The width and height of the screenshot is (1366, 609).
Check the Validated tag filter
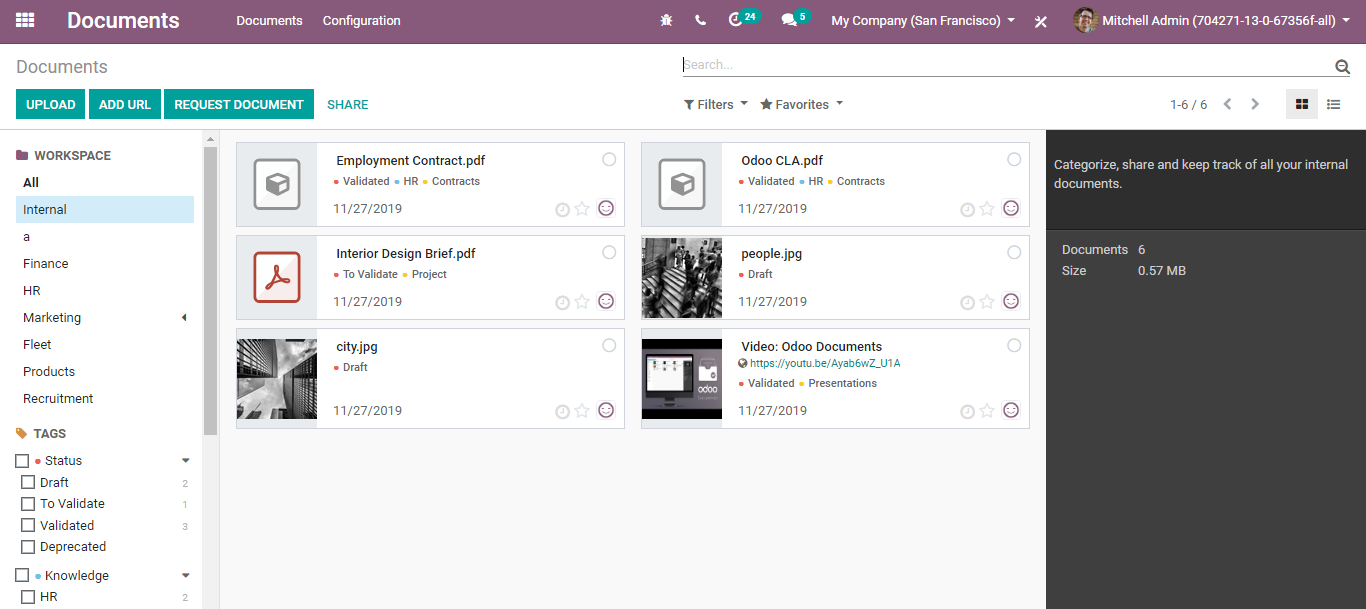(28, 526)
